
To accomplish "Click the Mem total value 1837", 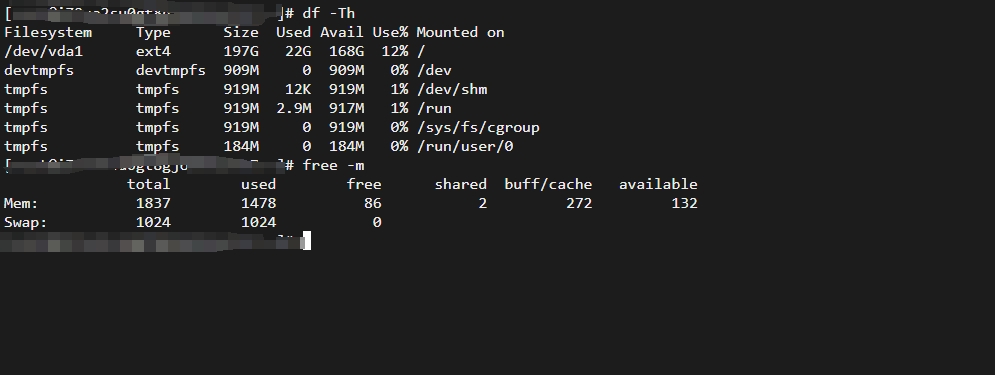I will pos(153,204).
